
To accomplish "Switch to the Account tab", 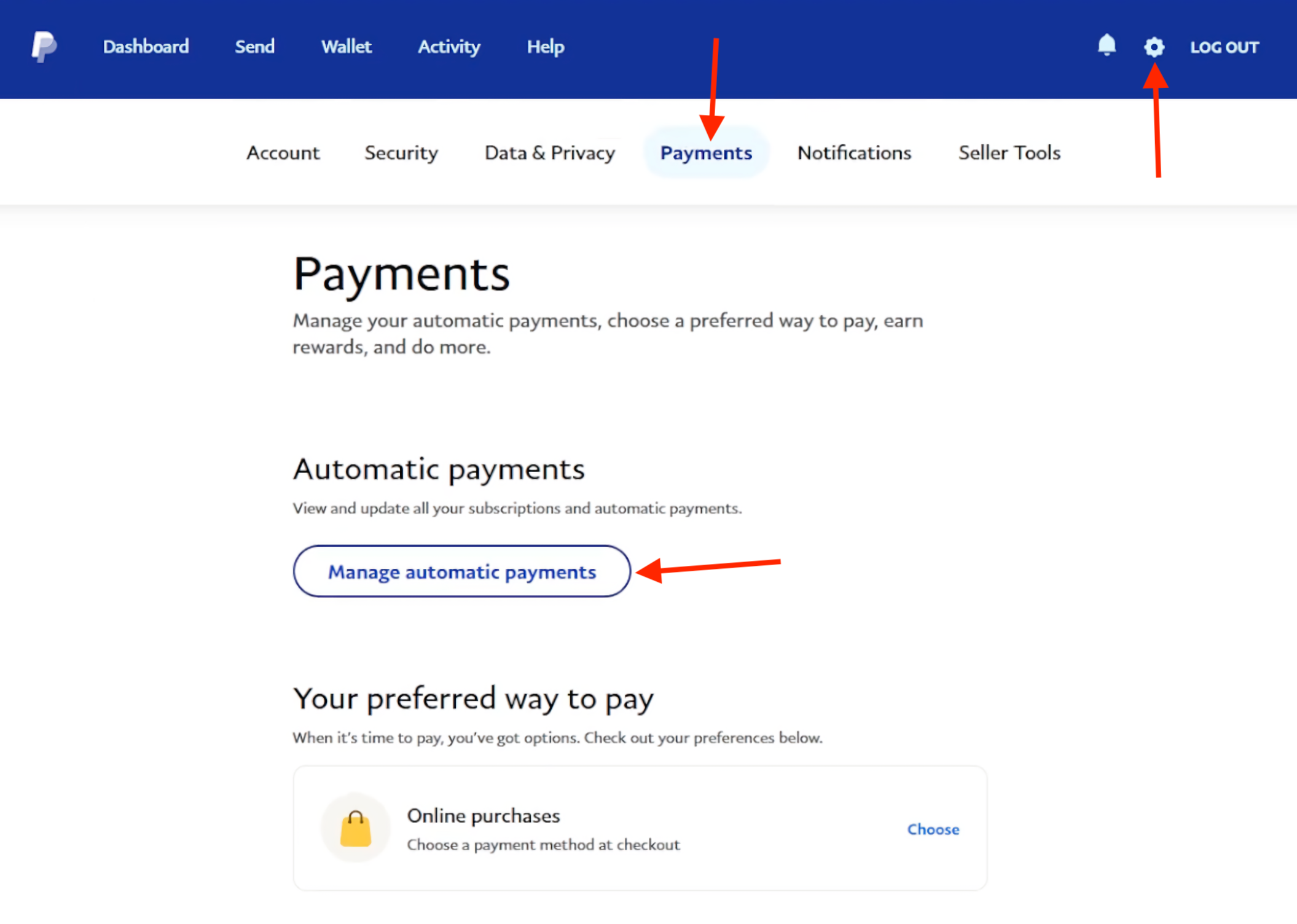I will tap(283, 152).
